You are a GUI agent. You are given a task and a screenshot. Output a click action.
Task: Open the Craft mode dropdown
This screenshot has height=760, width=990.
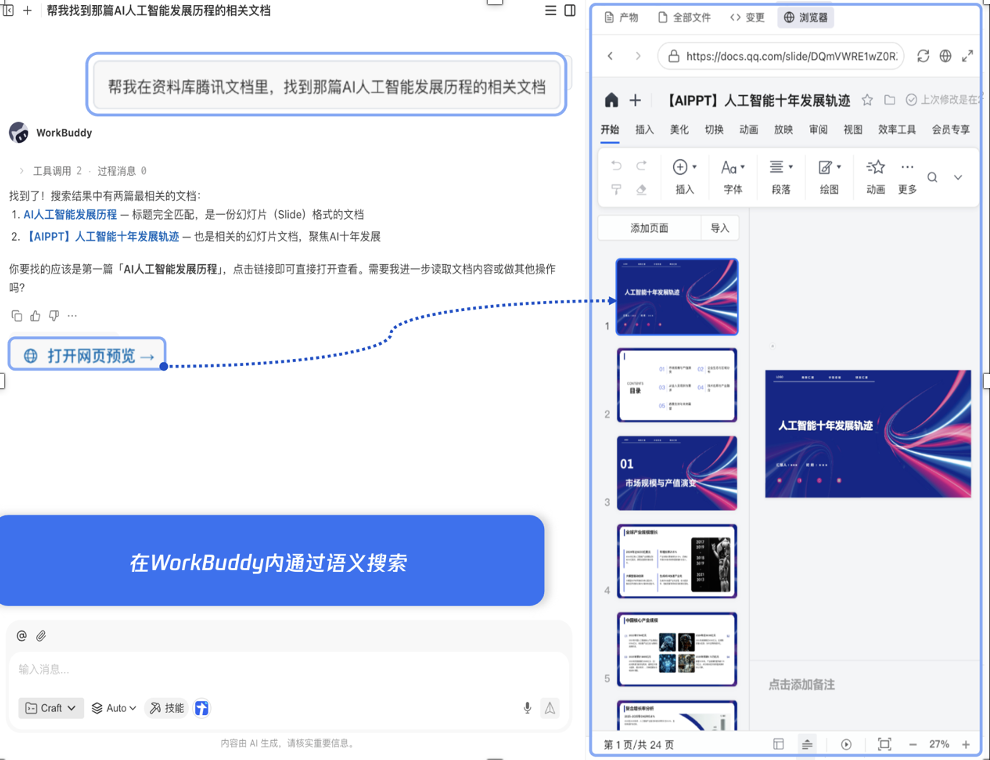coord(51,708)
